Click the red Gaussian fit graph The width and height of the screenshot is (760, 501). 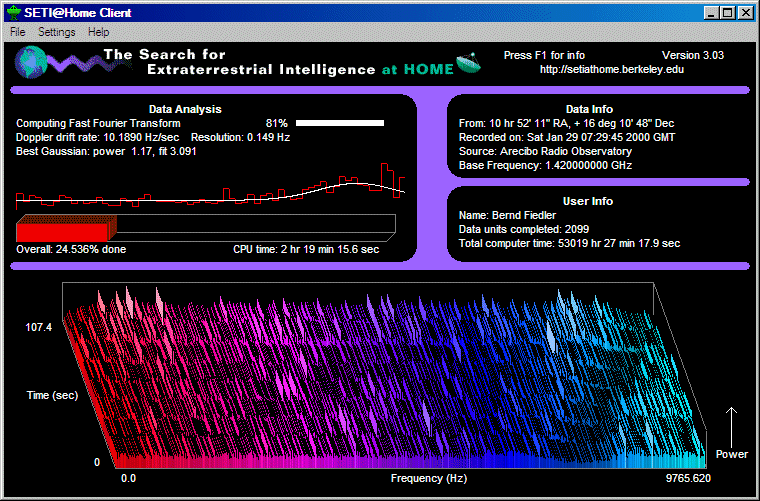tap(210, 187)
